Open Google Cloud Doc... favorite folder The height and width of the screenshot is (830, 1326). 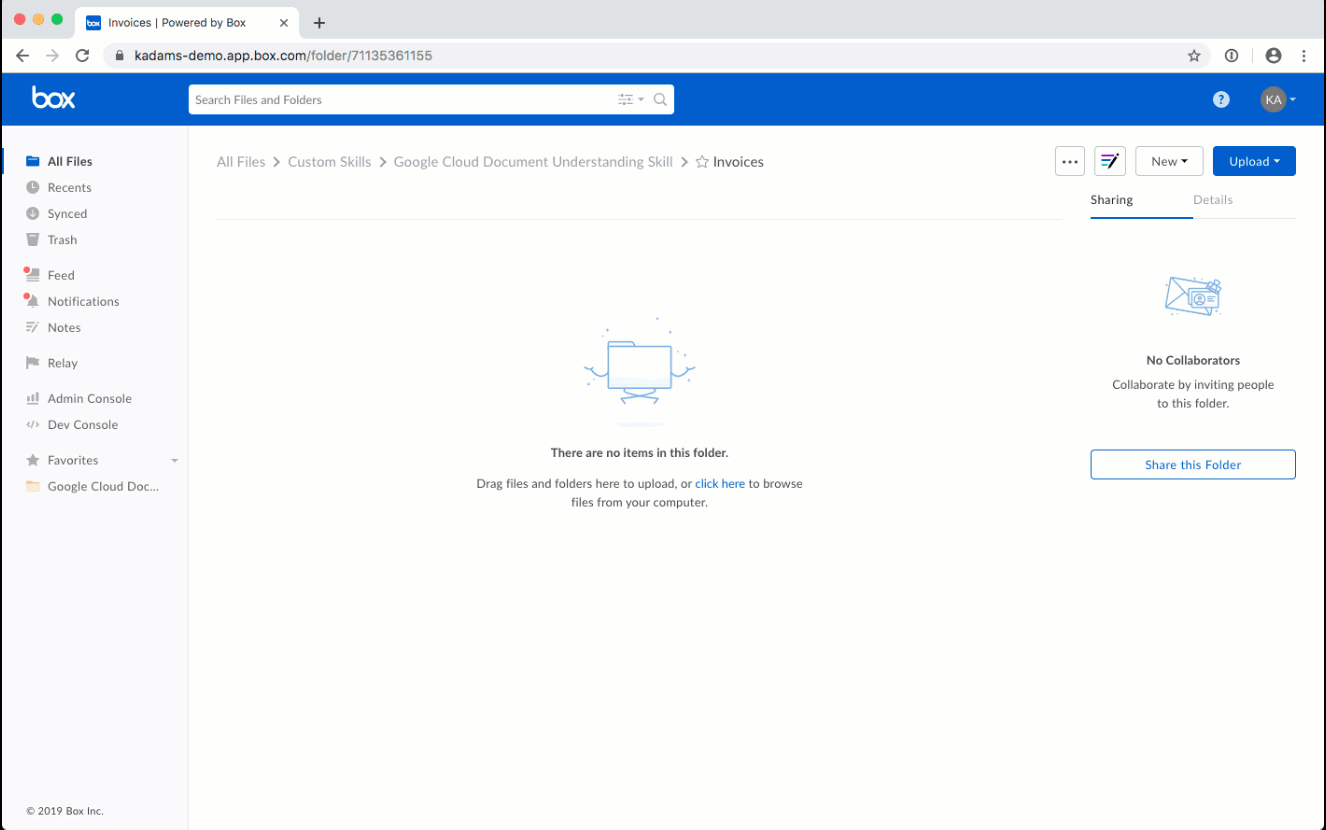pos(103,486)
